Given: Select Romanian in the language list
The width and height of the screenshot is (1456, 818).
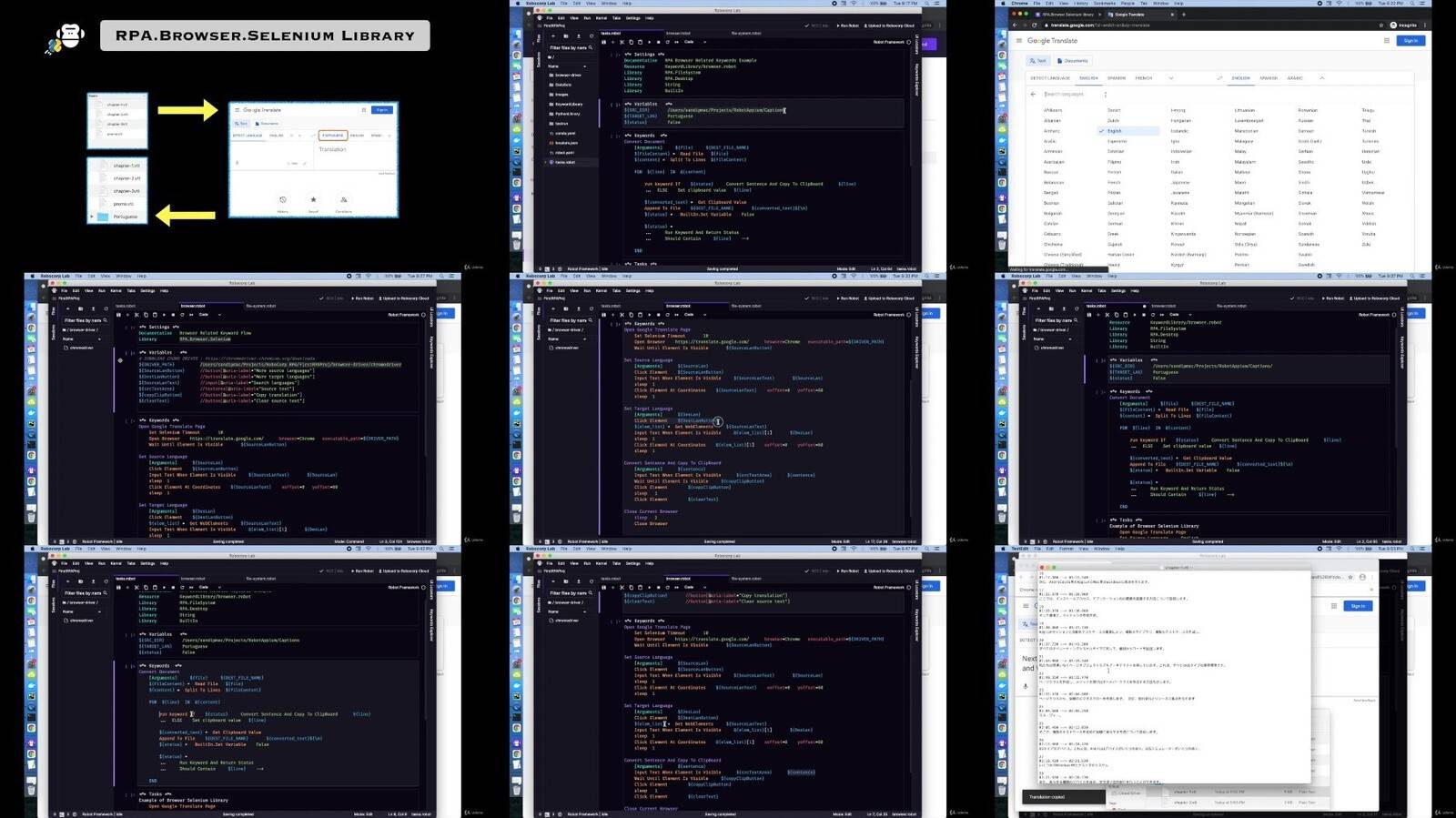Looking at the screenshot, I should coord(1308,110).
